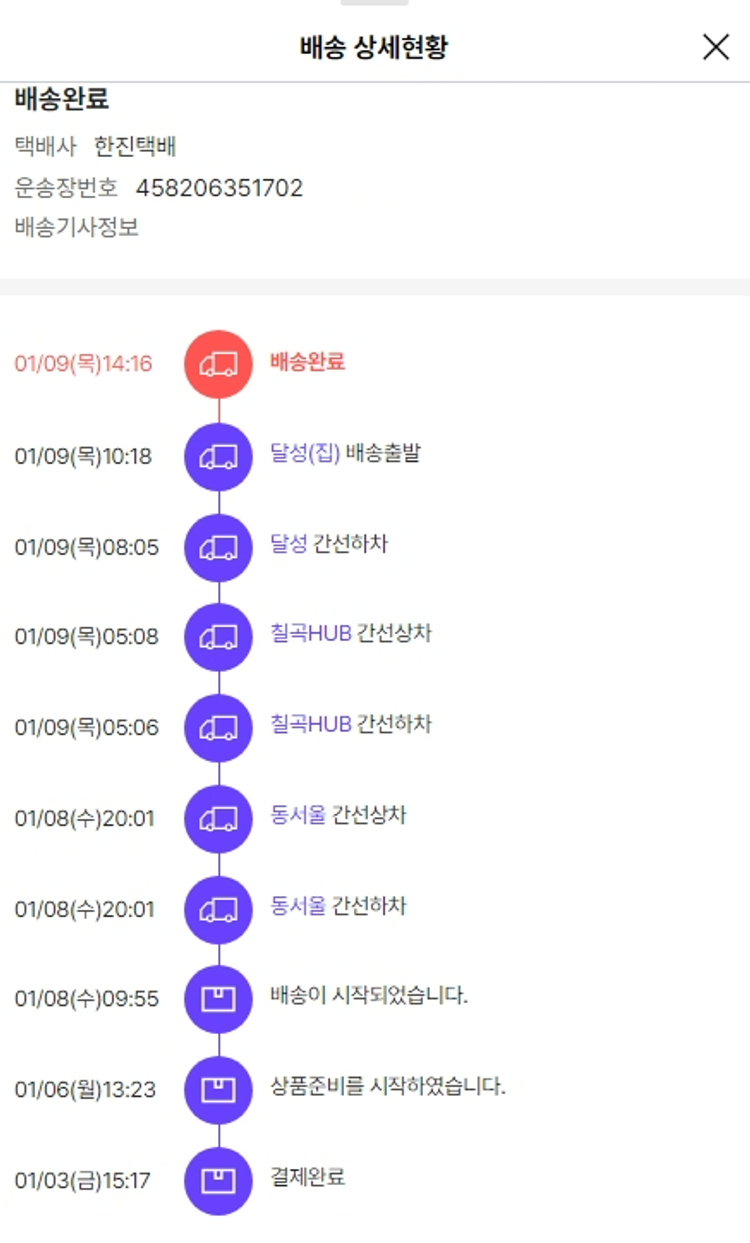Click the tracking number 458206351702
This screenshot has width=750, height=1243.
[219, 188]
